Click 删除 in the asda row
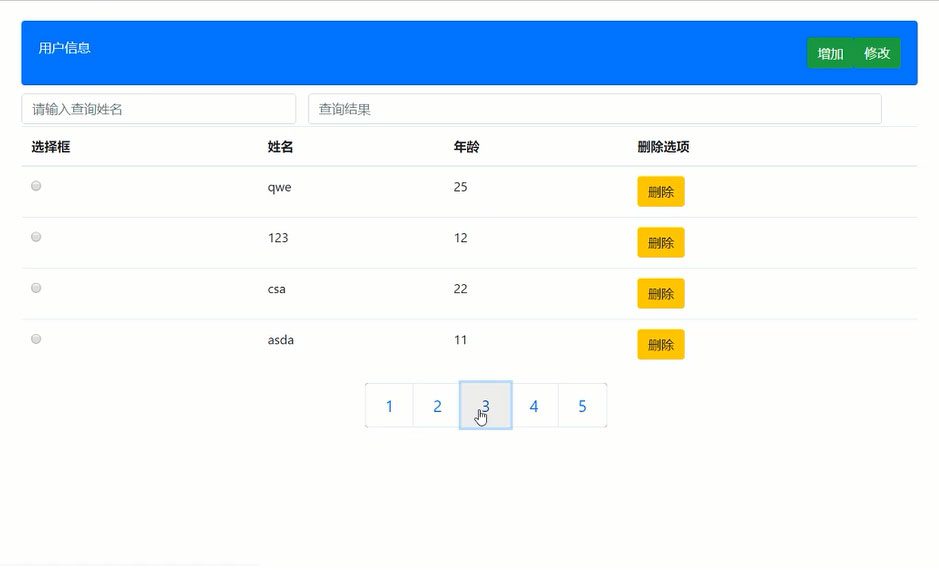This screenshot has height=572, width=939. click(660, 344)
